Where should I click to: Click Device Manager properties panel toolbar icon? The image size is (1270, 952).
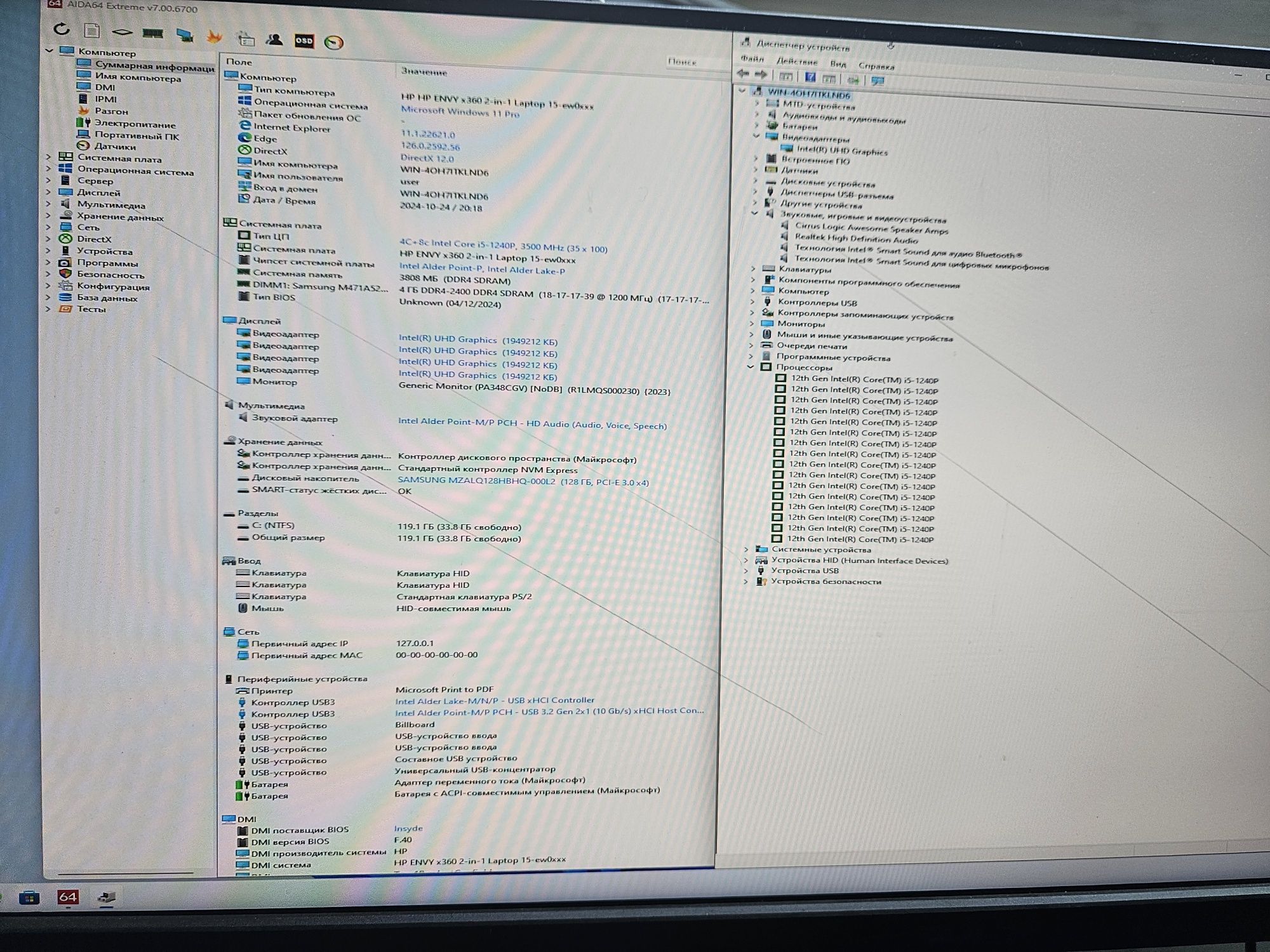click(829, 79)
